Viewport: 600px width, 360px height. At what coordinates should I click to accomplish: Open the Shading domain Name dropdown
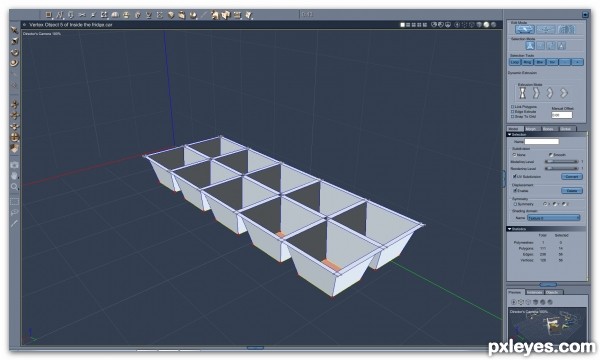click(x=553, y=218)
